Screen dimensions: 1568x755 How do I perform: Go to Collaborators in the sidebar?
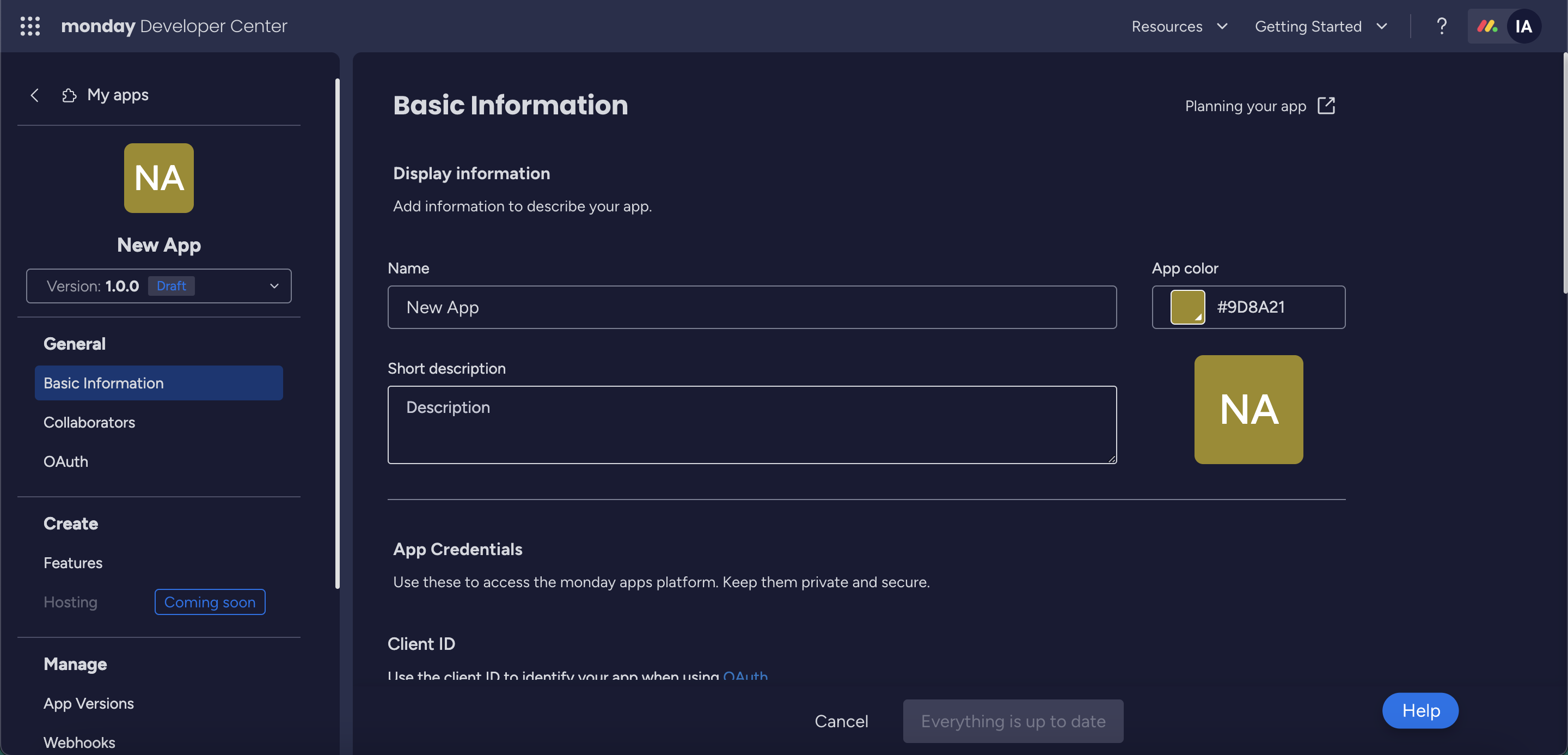[89, 423]
